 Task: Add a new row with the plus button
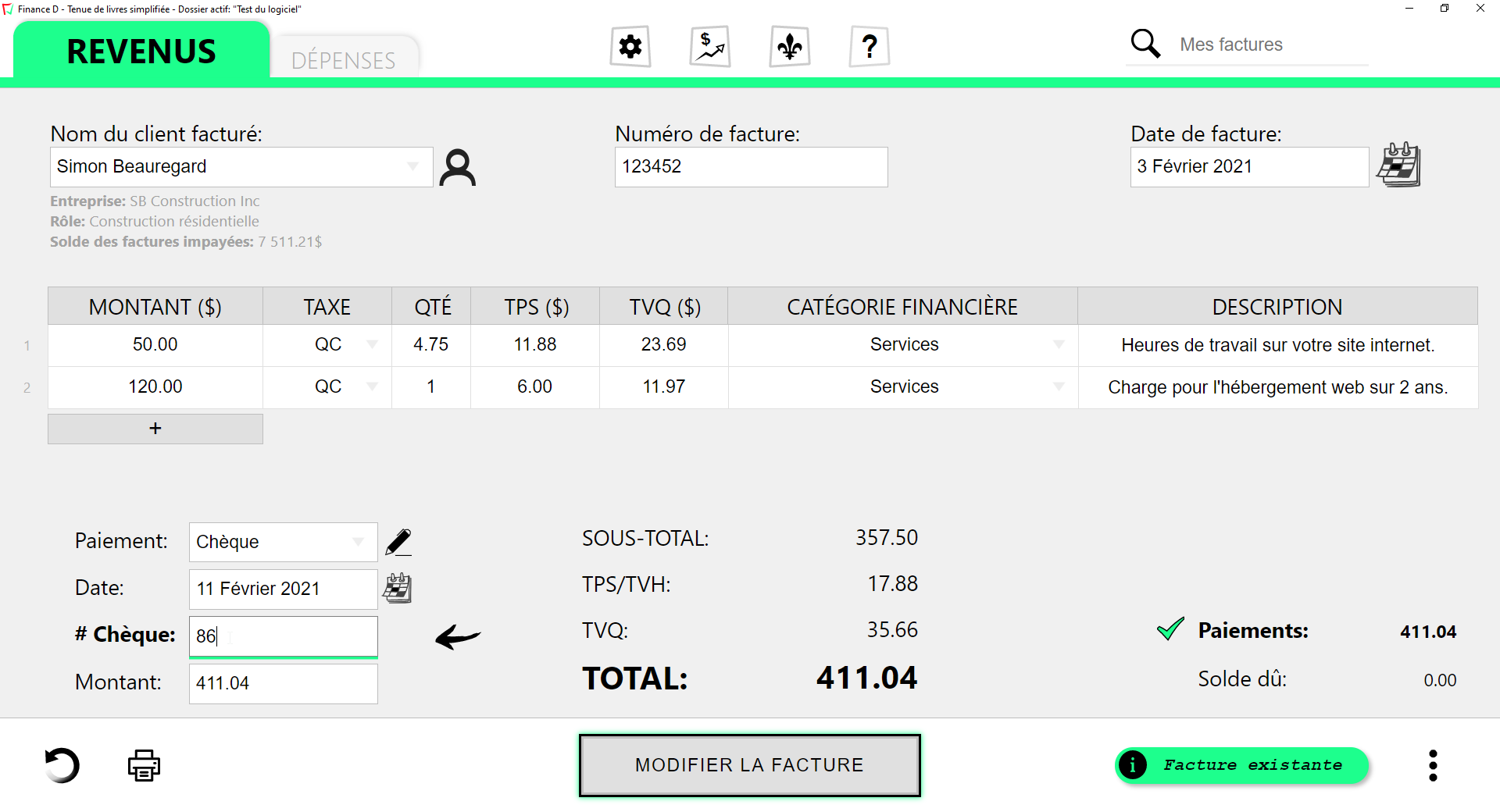tap(155, 429)
